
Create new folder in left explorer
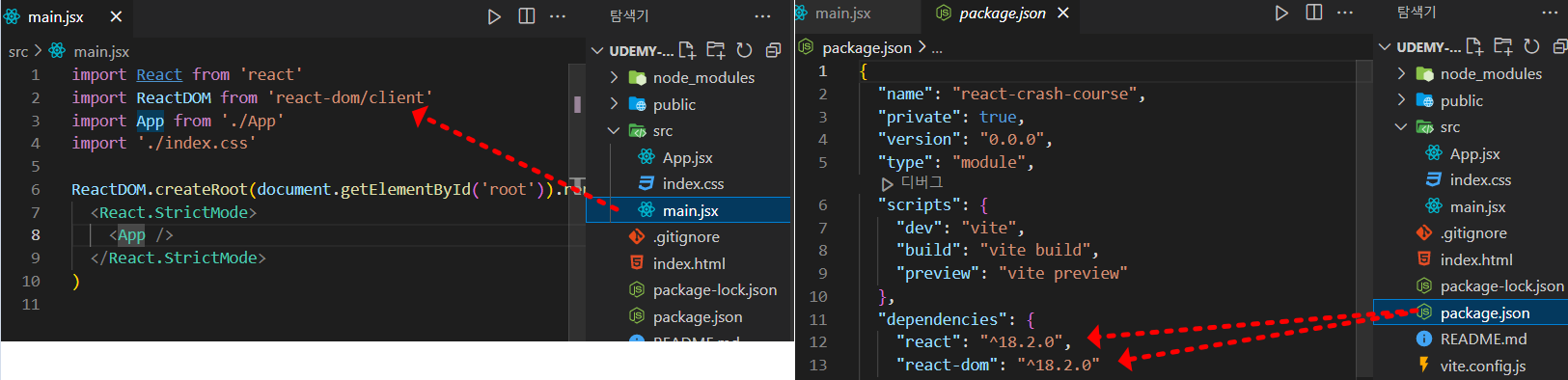[x=716, y=50]
